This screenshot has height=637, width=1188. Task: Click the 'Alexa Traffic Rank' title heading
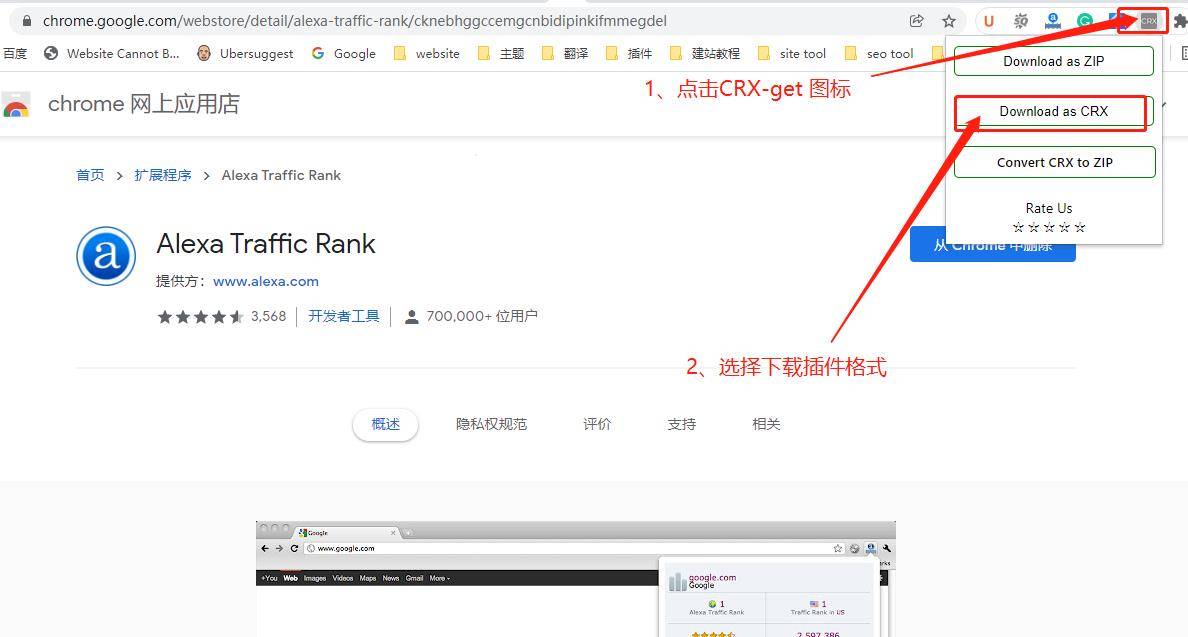coord(266,244)
